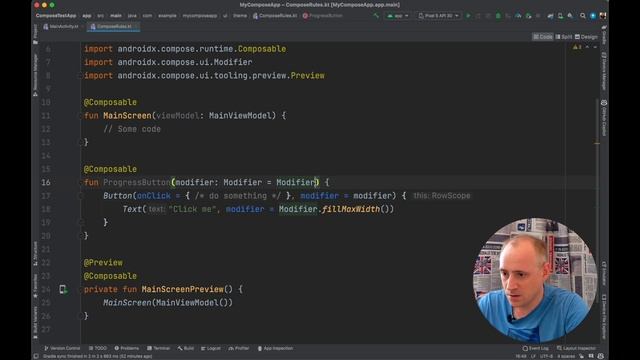Viewport: 640px width, 360px height.
Task: Collapse the ProgressButton function fold on line 16
Action: point(81,182)
